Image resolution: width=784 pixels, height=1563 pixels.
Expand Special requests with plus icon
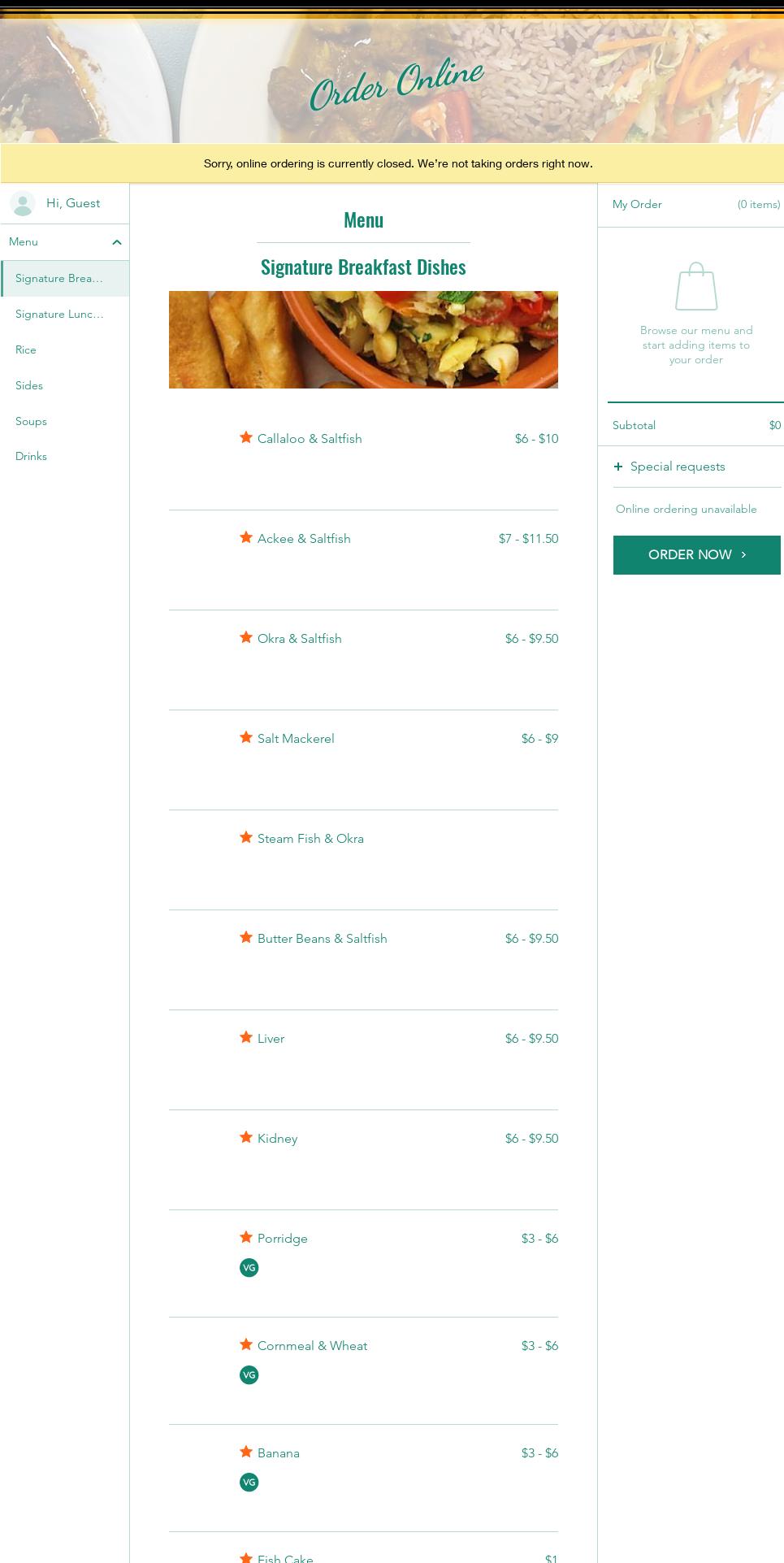[x=618, y=467]
